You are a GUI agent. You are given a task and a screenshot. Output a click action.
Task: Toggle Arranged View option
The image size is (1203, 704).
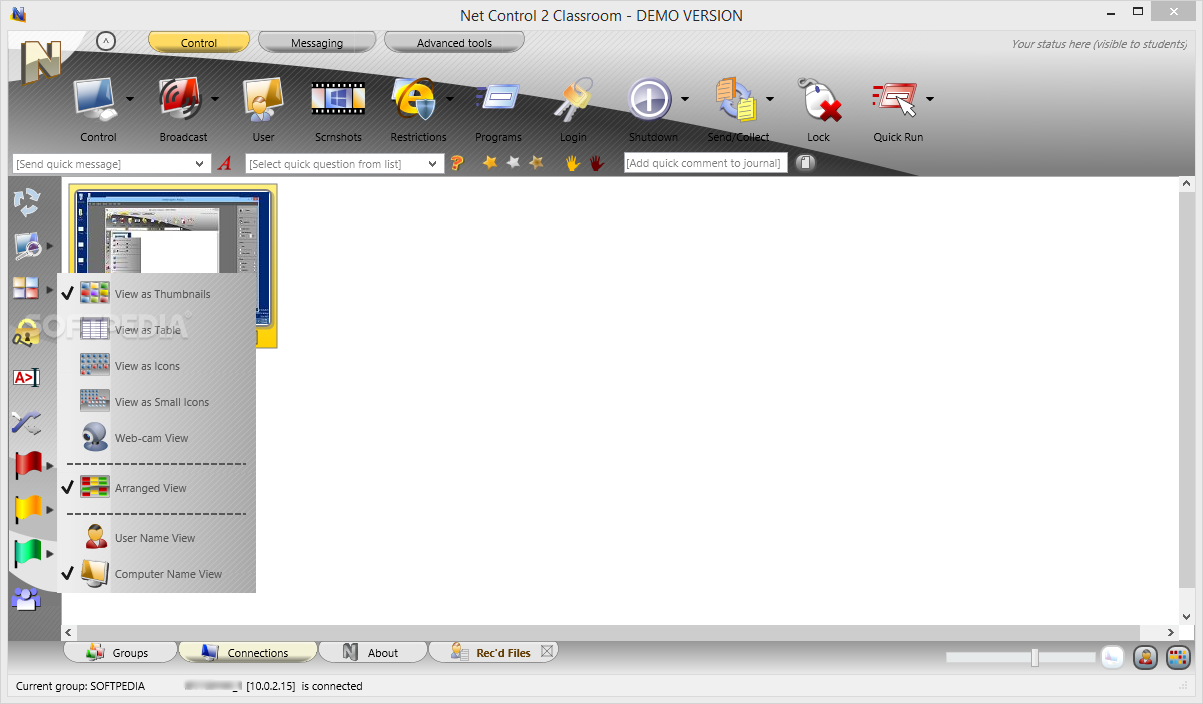(x=156, y=488)
